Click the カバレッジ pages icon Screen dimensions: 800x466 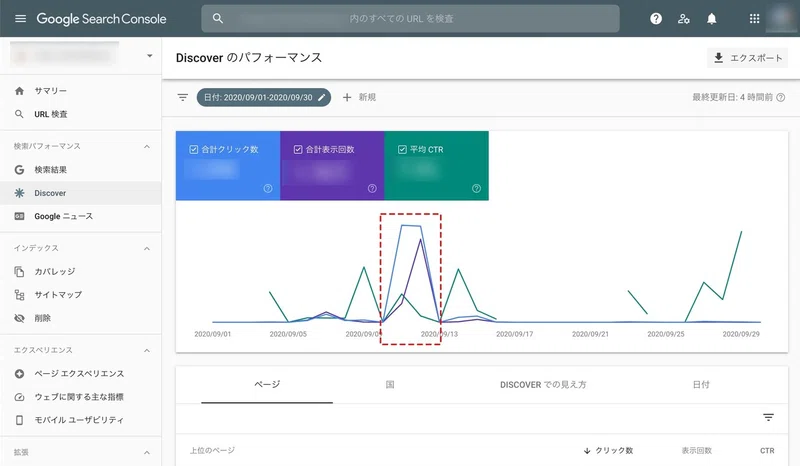(x=19, y=272)
